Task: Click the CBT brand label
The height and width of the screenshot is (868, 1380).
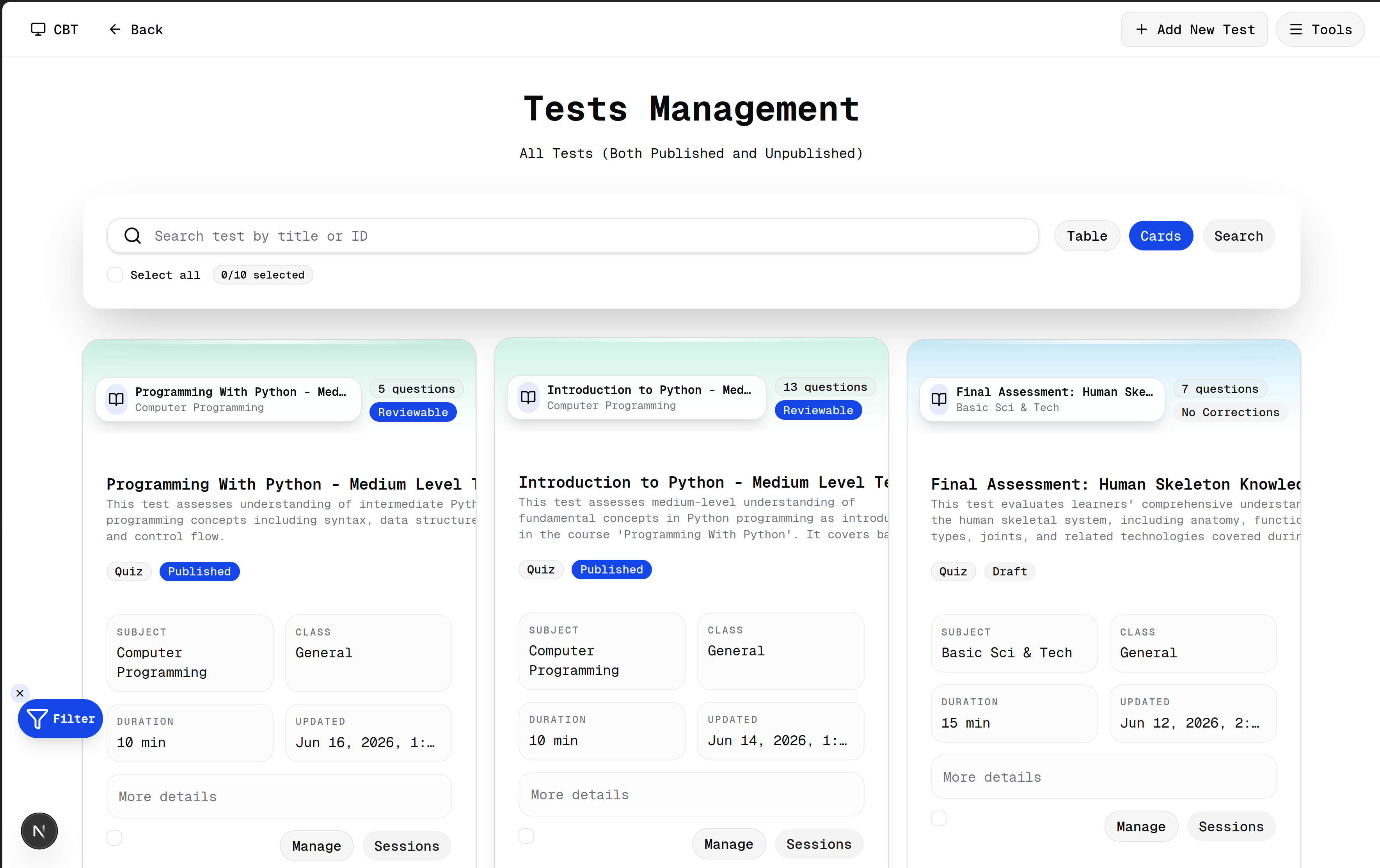Action: click(x=66, y=30)
